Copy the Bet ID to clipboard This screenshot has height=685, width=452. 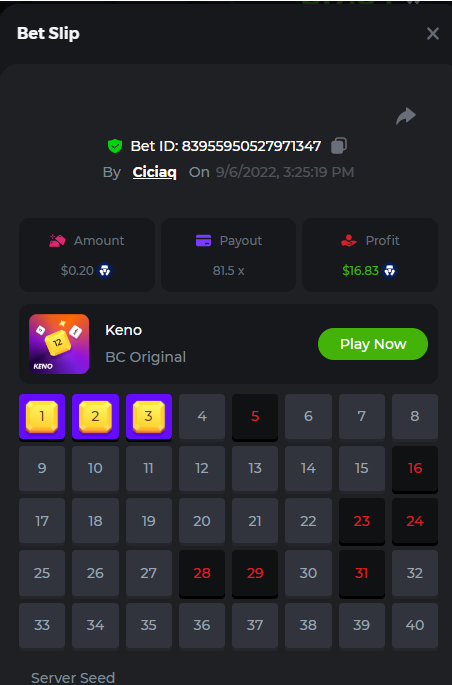point(339,145)
